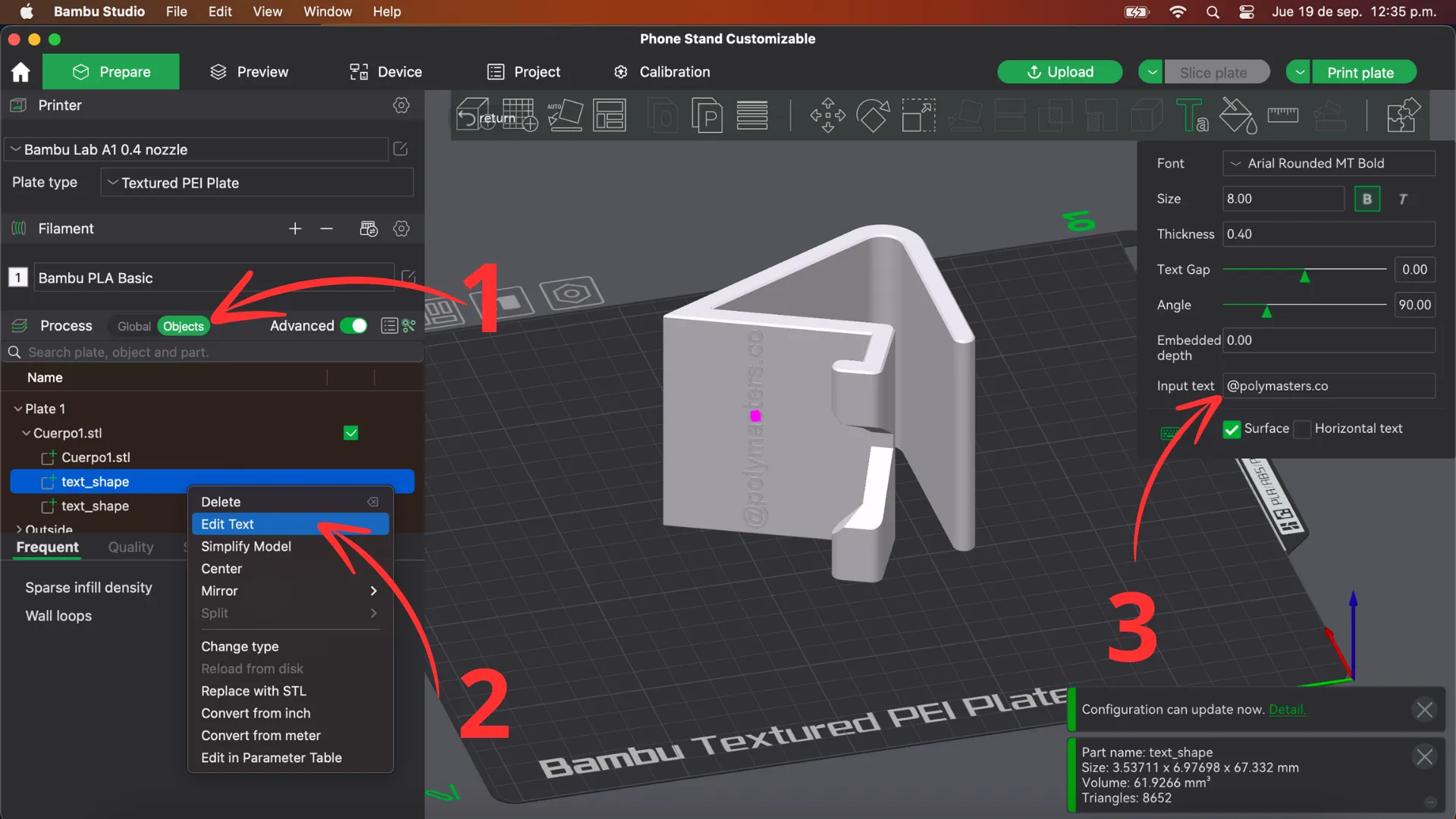Open macOS Control Center icon
Viewport: 1456px width, 819px height.
point(1247,12)
